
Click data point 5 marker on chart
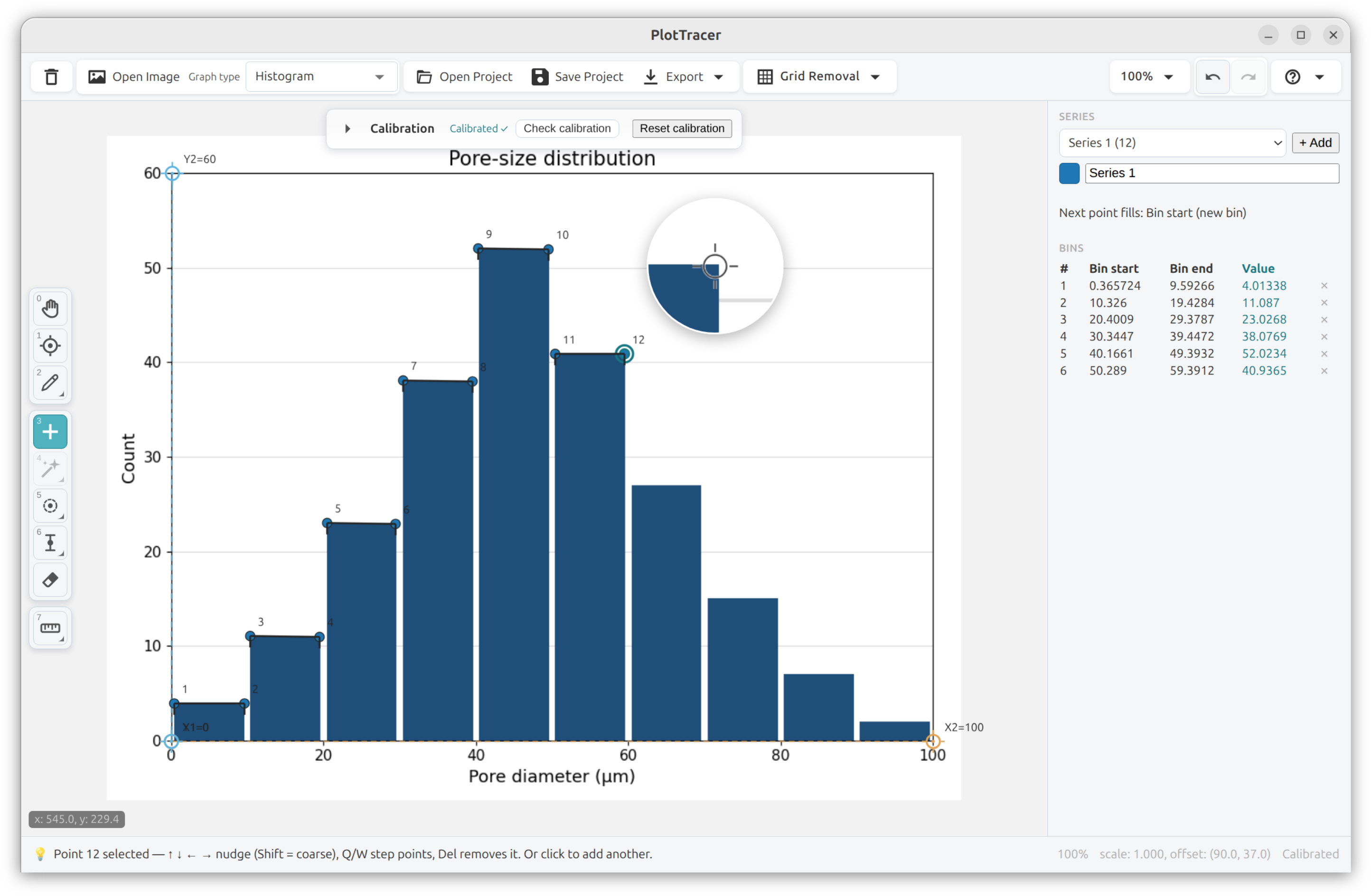point(327,523)
